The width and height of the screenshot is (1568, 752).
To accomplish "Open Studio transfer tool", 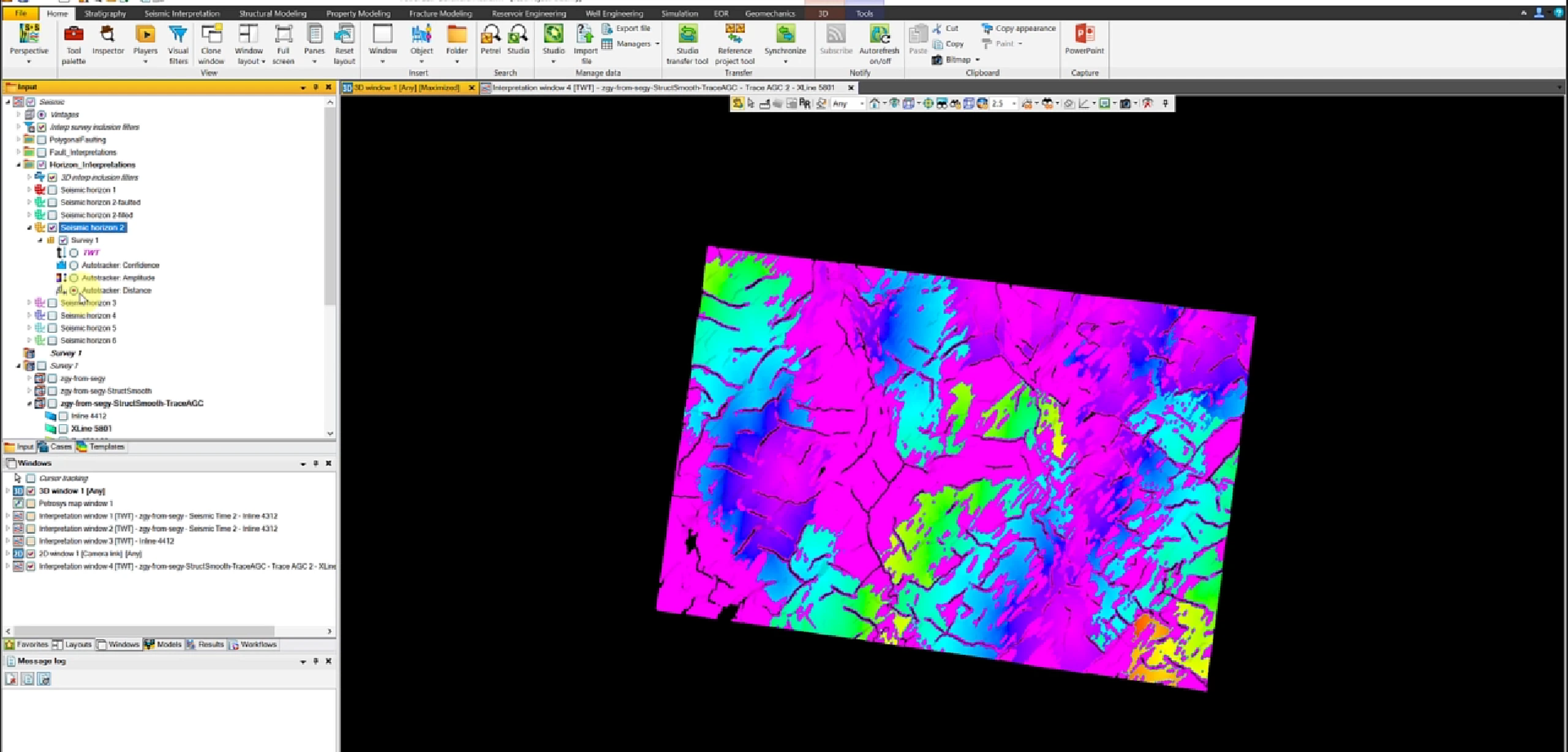I will pyautogui.click(x=687, y=45).
